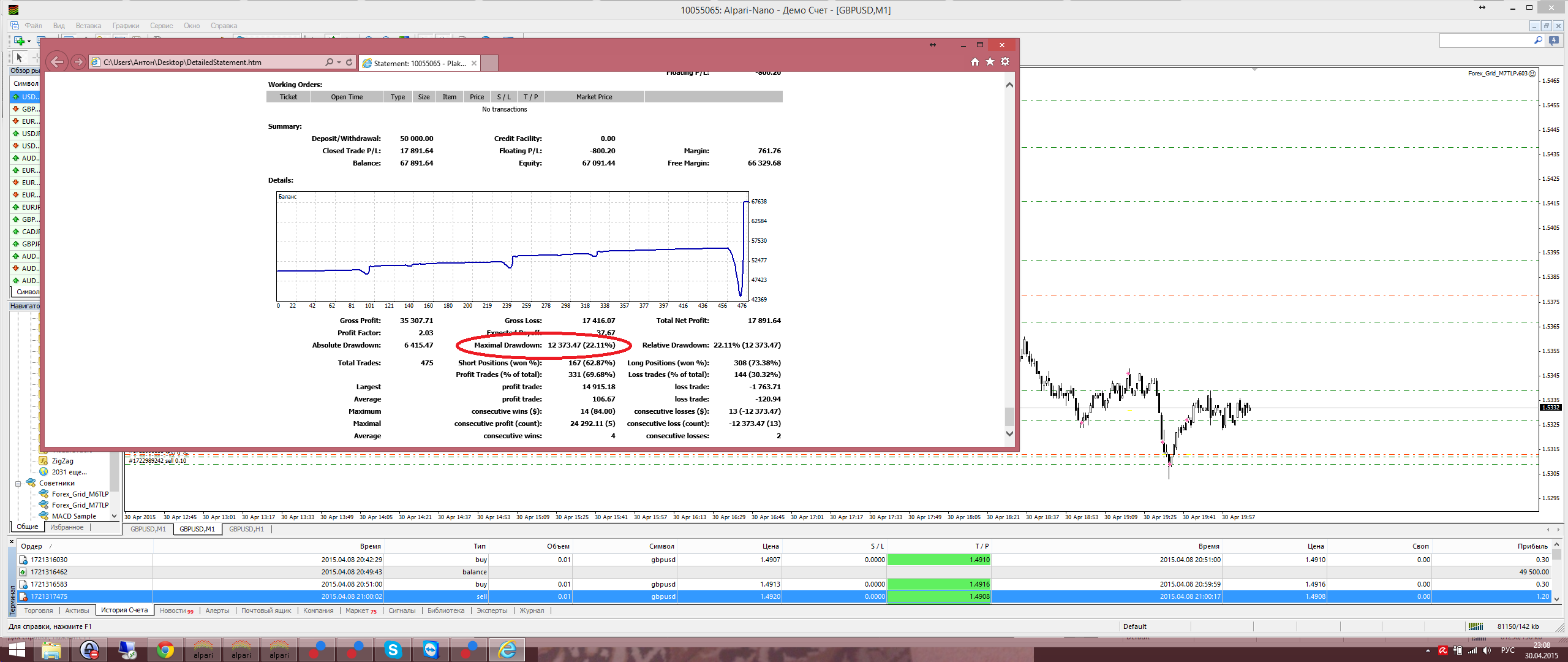Select MACD Sample expert advisor
Screen dimensions: 1568x662
[73, 516]
